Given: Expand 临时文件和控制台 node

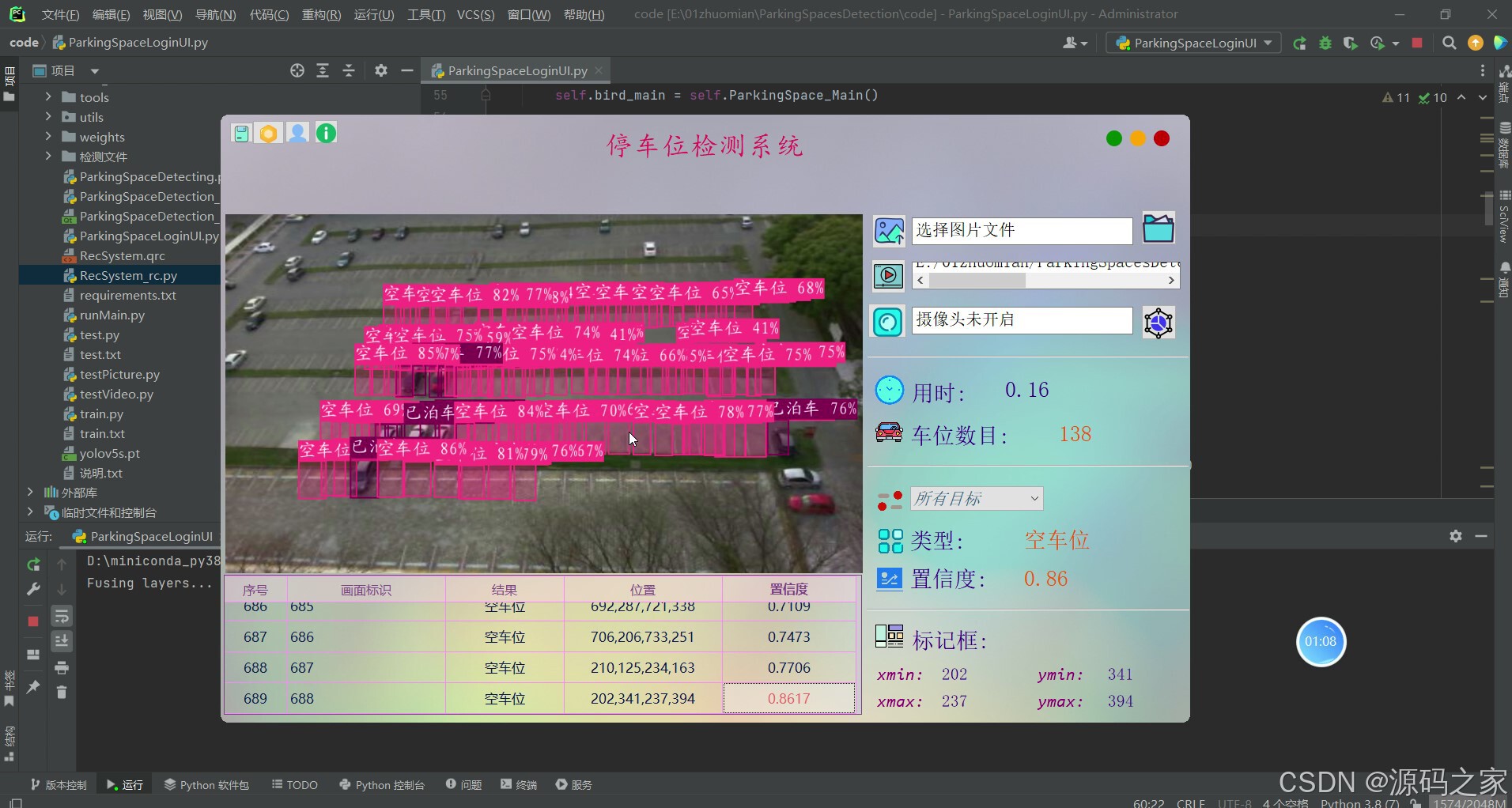Looking at the screenshot, I should click(x=30, y=512).
